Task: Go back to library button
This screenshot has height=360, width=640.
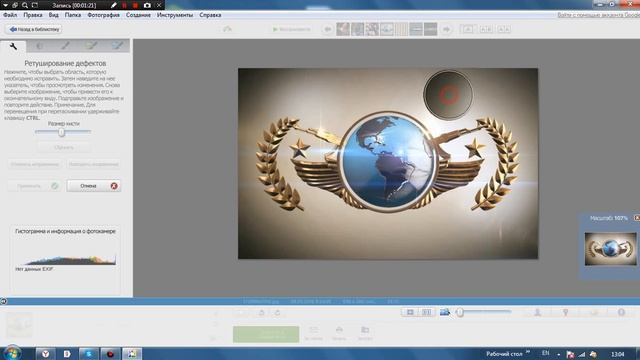Action: point(34,29)
